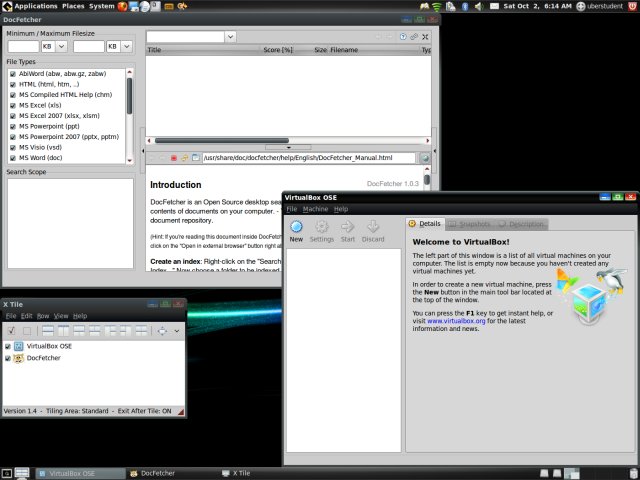Toggle MS Powerpoint (ppt) checkbox
Image resolution: width=640 pixels, height=480 pixels.
(13, 127)
